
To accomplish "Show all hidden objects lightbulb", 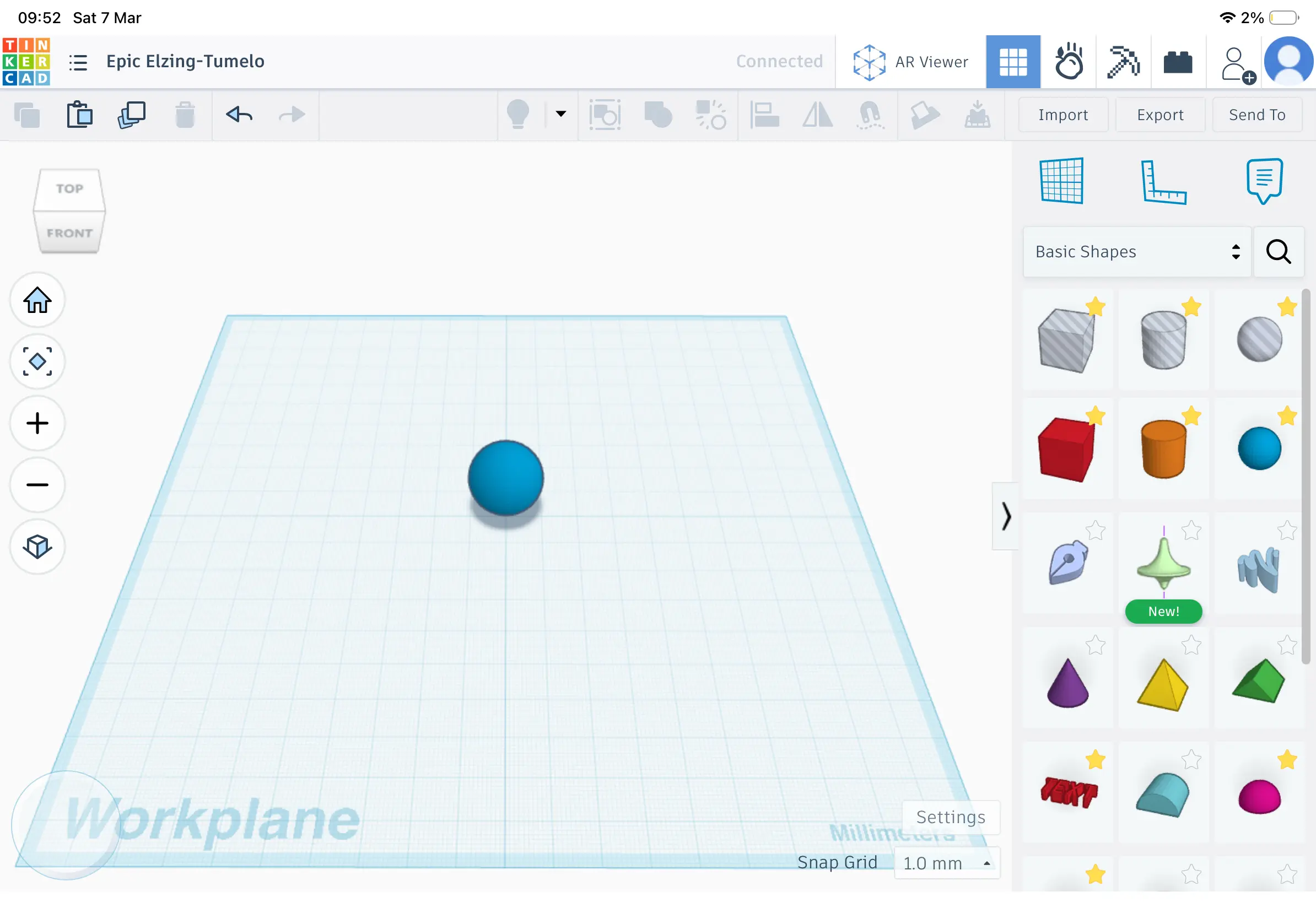I will [x=517, y=115].
